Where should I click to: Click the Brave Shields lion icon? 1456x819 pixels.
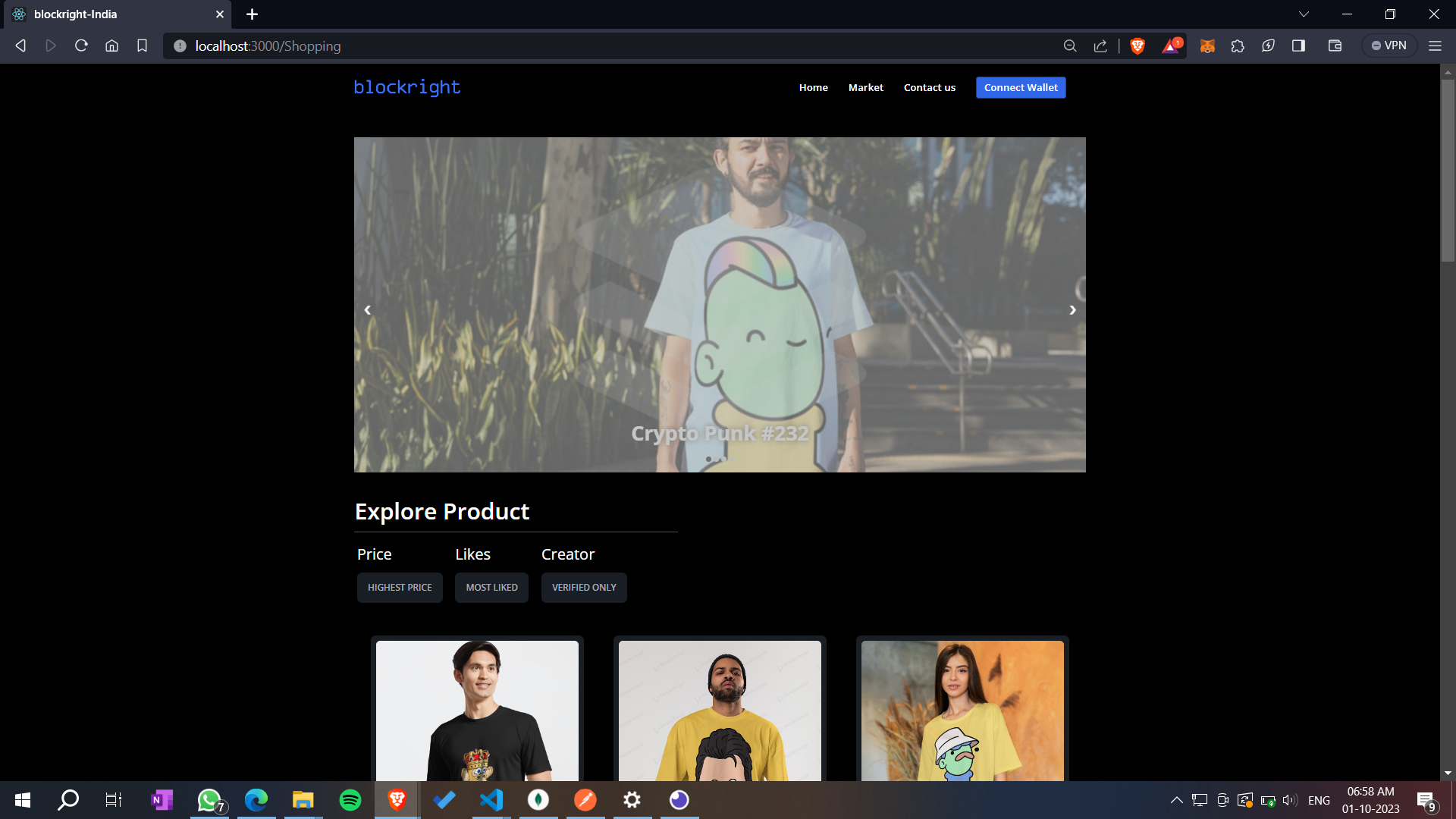(x=1137, y=46)
